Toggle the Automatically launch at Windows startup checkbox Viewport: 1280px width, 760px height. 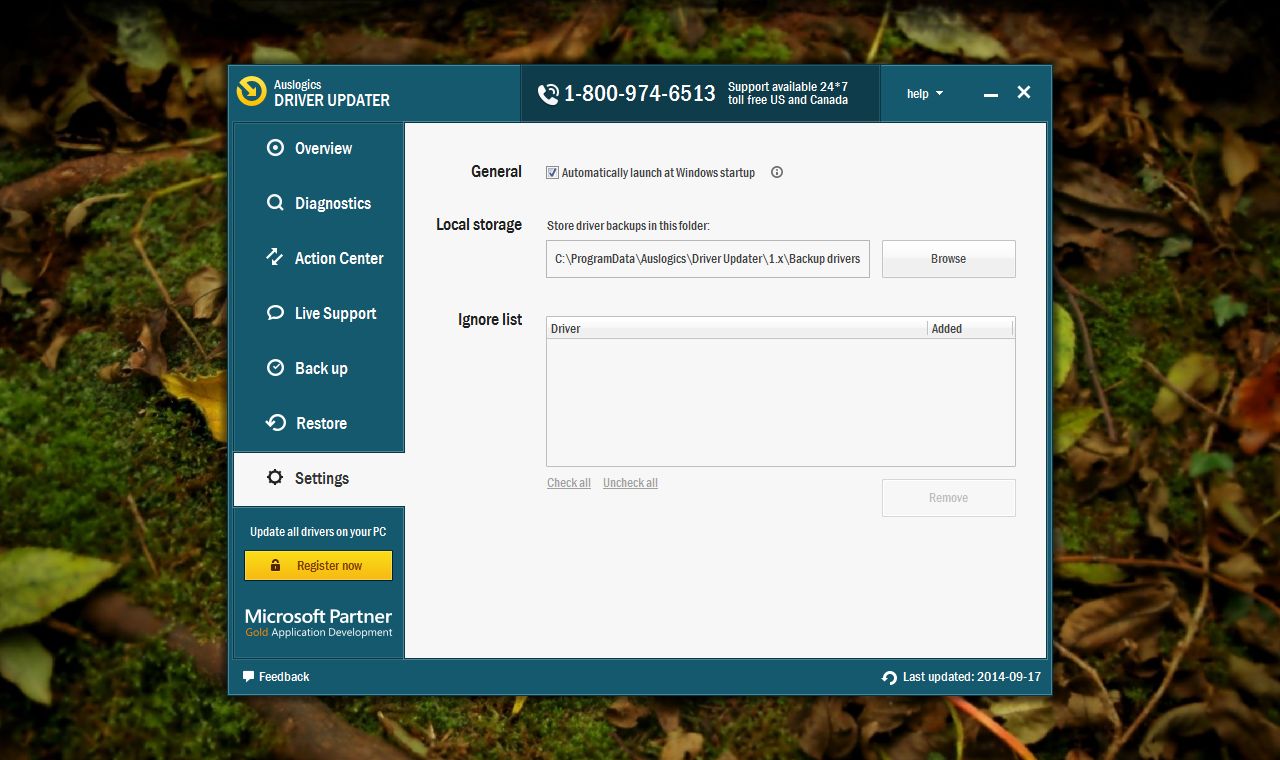pos(552,172)
